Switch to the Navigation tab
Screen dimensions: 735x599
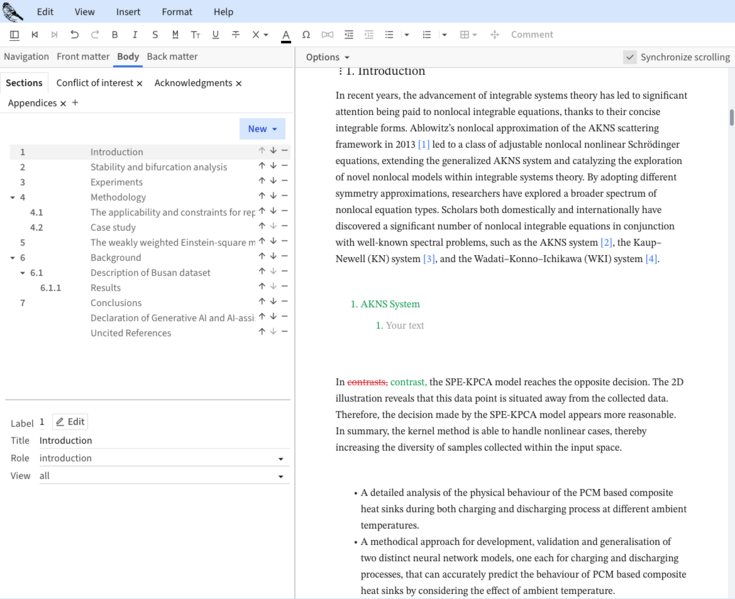(x=26, y=57)
